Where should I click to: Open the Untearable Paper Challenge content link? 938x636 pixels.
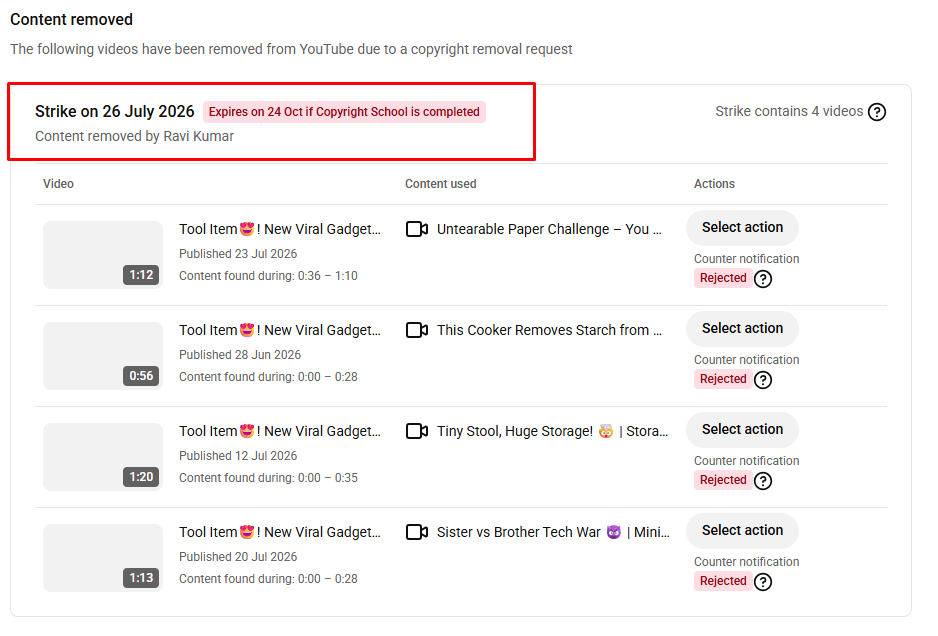(549, 229)
